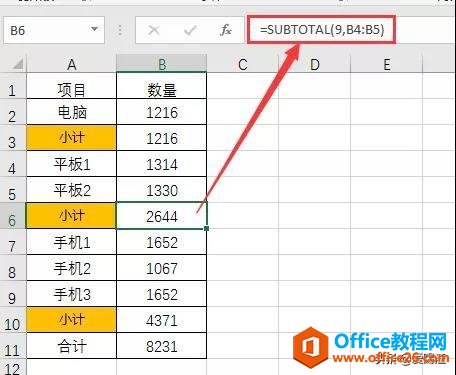Viewport: 456px width, 375px height.
Task: Click cell B7 with value 1652
Action: [x=162, y=242]
